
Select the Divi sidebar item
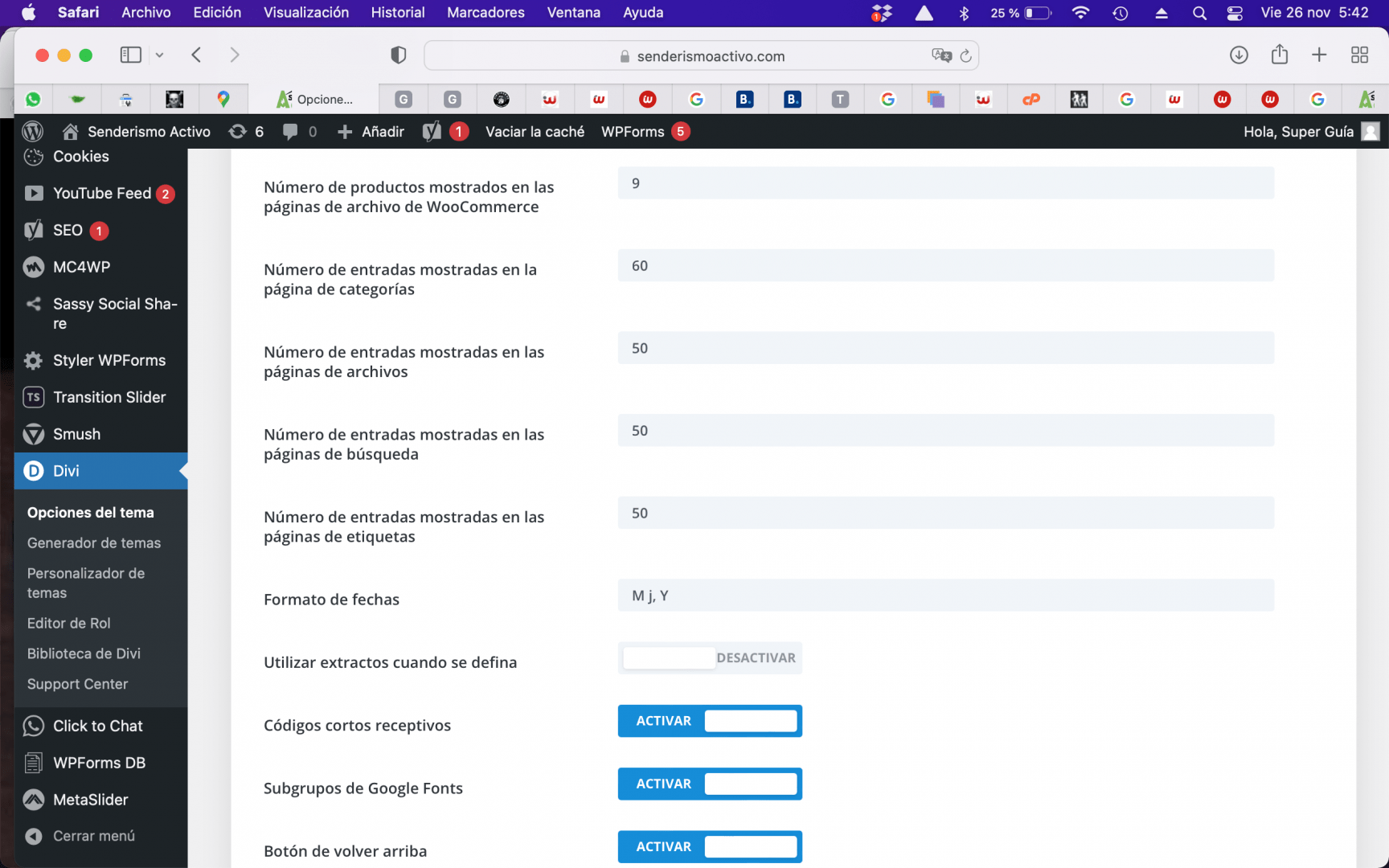click(x=100, y=471)
